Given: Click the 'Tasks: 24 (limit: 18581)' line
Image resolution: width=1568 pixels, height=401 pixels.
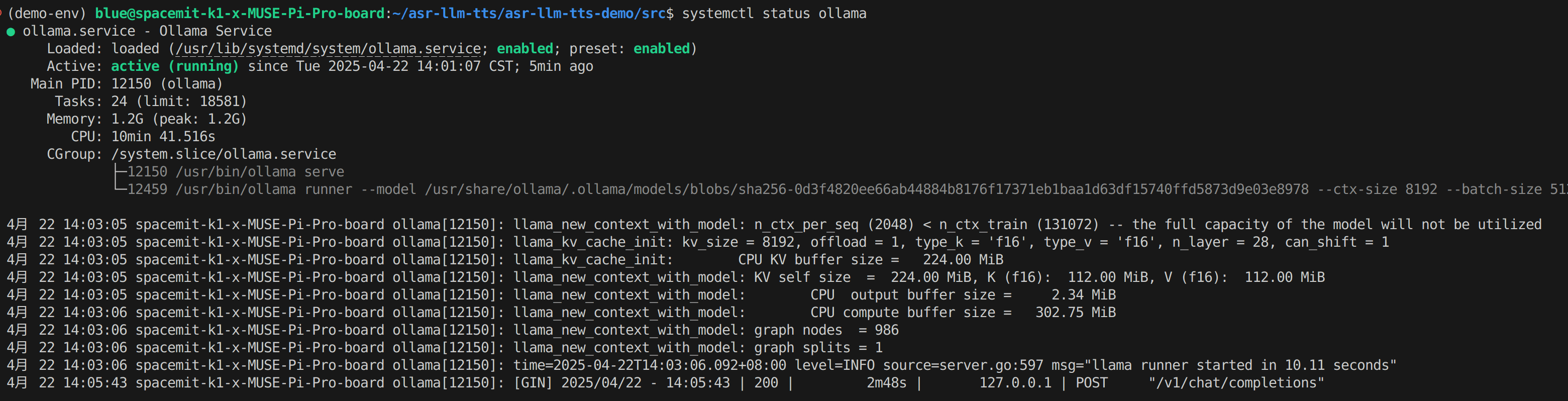Looking at the screenshot, I should coord(151,102).
